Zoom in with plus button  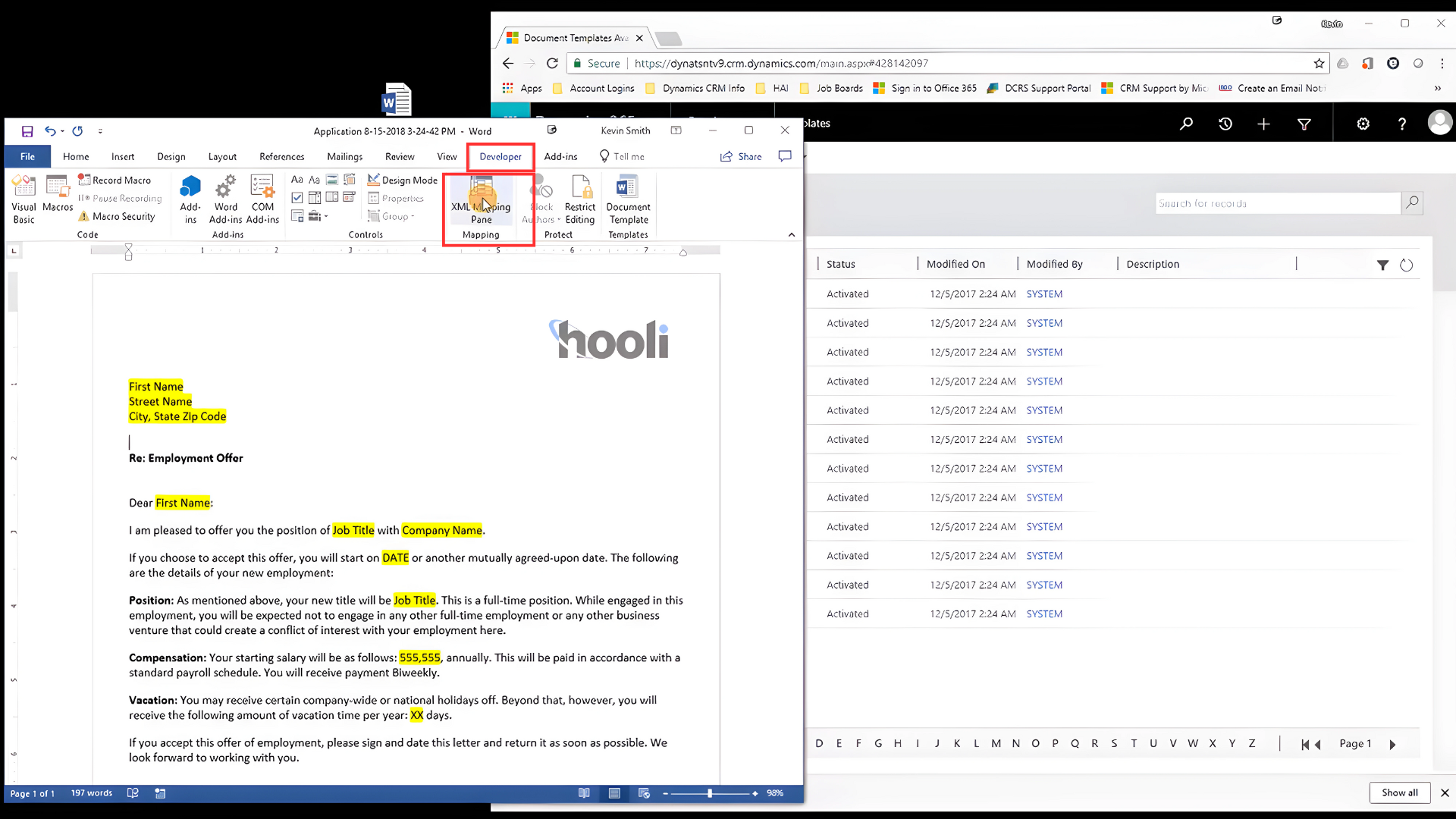(x=755, y=793)
